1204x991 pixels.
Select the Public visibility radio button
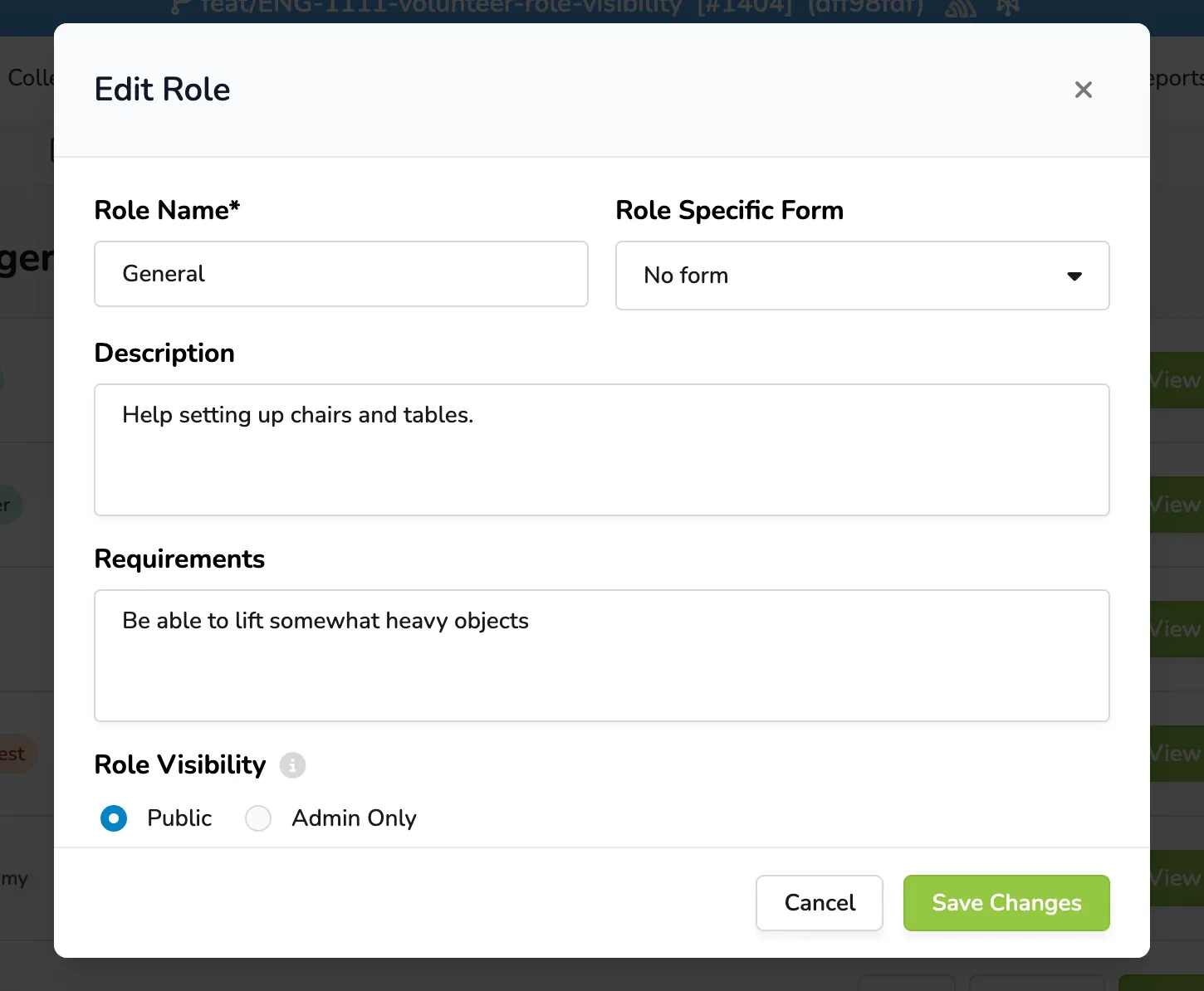point(114,818)
